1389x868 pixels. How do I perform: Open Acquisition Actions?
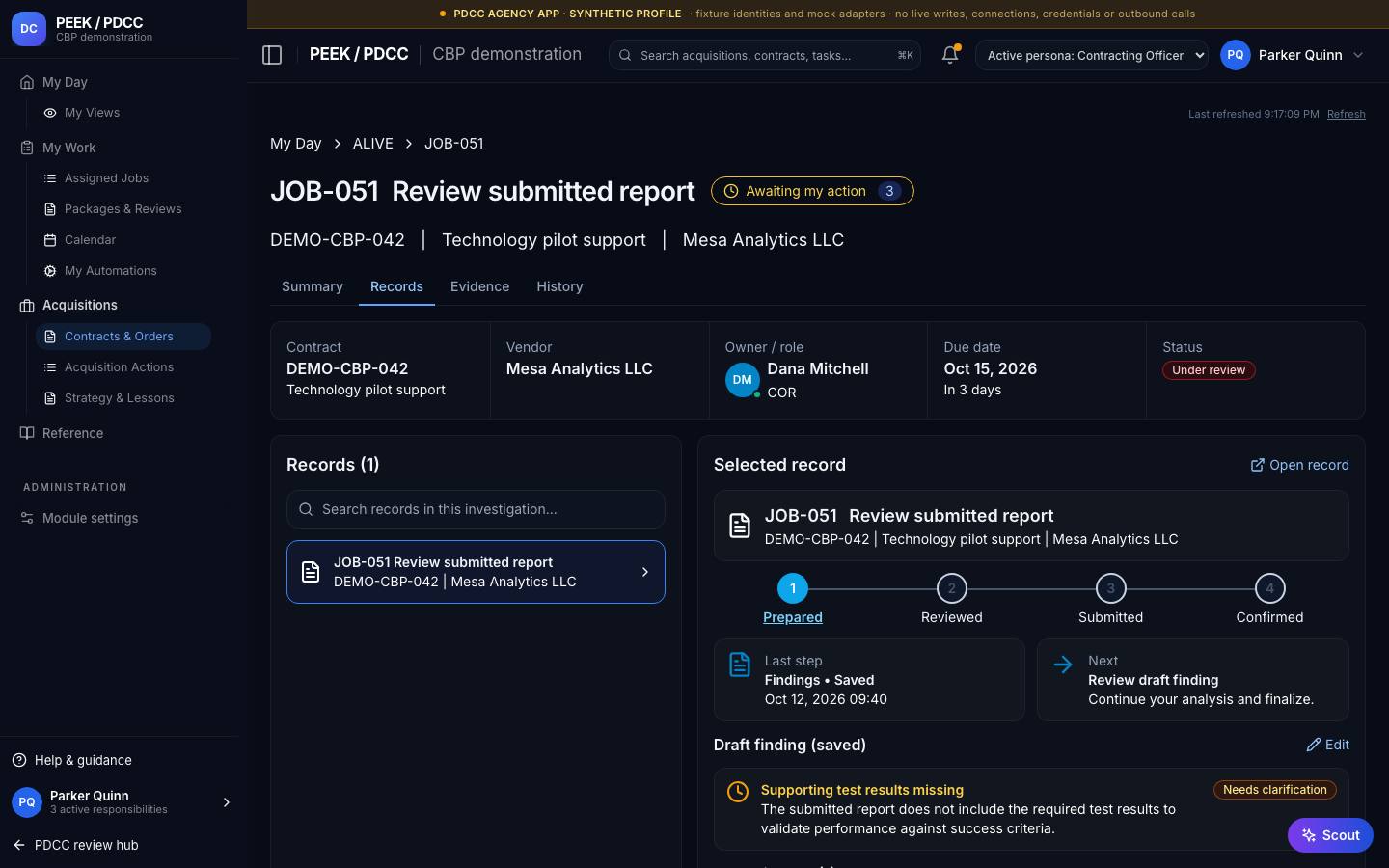(x=119, y=367)
